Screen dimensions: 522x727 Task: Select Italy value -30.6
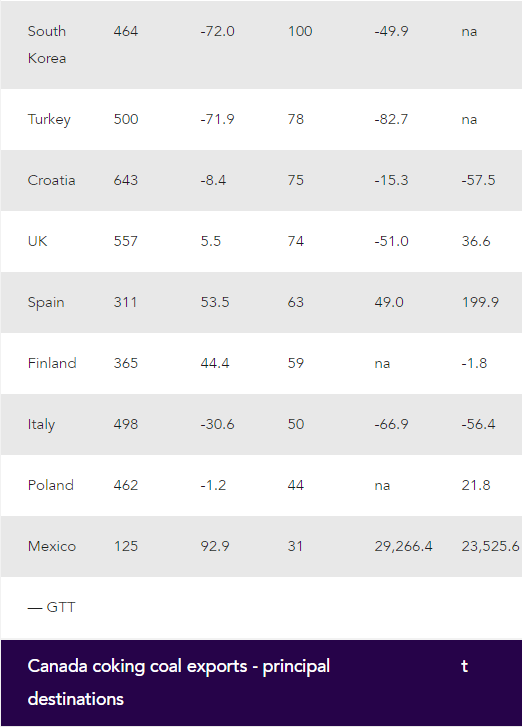coord(217,424)
